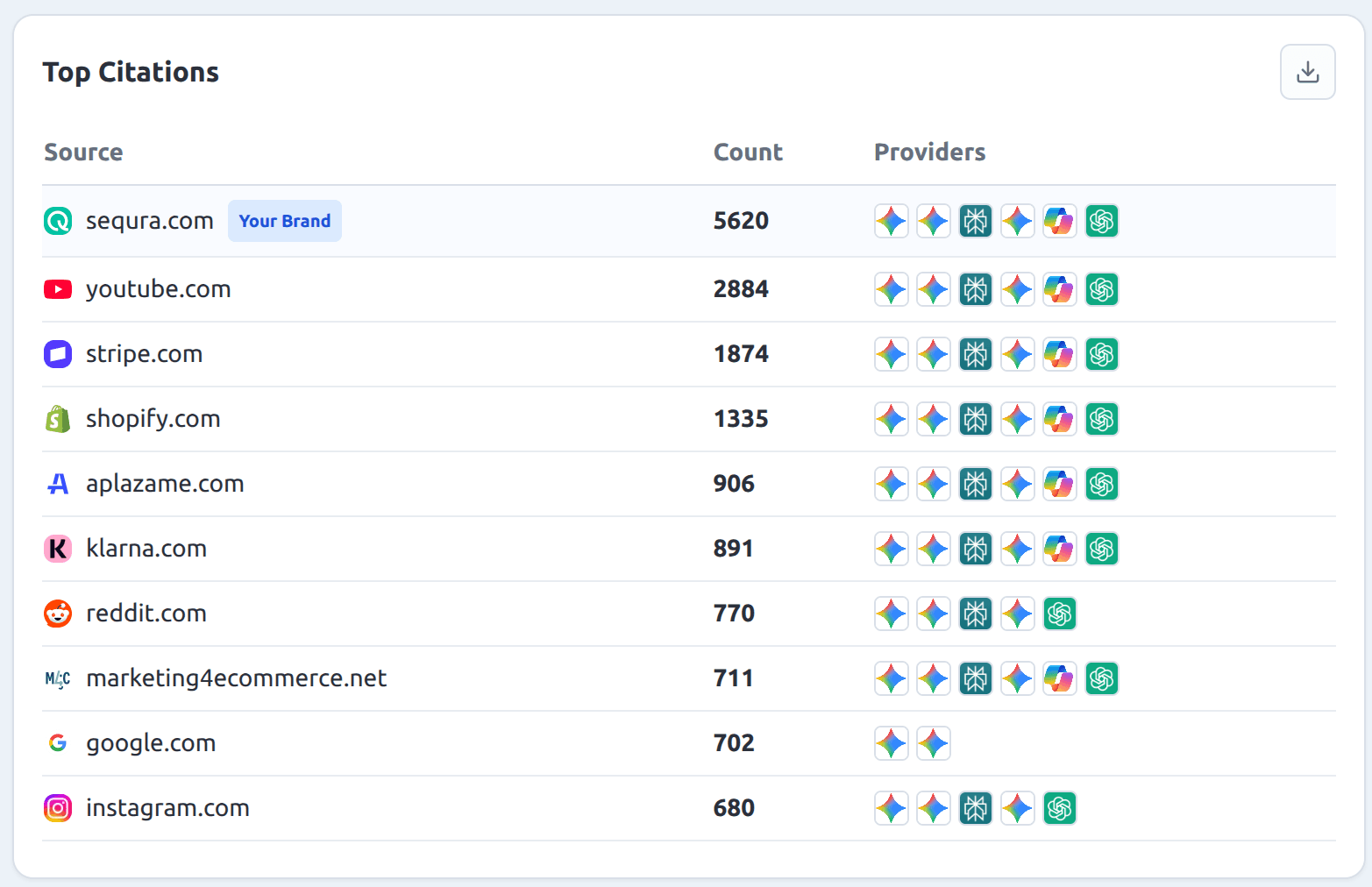Click the Perplexity icon in reddit.com row
The height and width of the screenshot is (887, 1372).
click(976, 614)
